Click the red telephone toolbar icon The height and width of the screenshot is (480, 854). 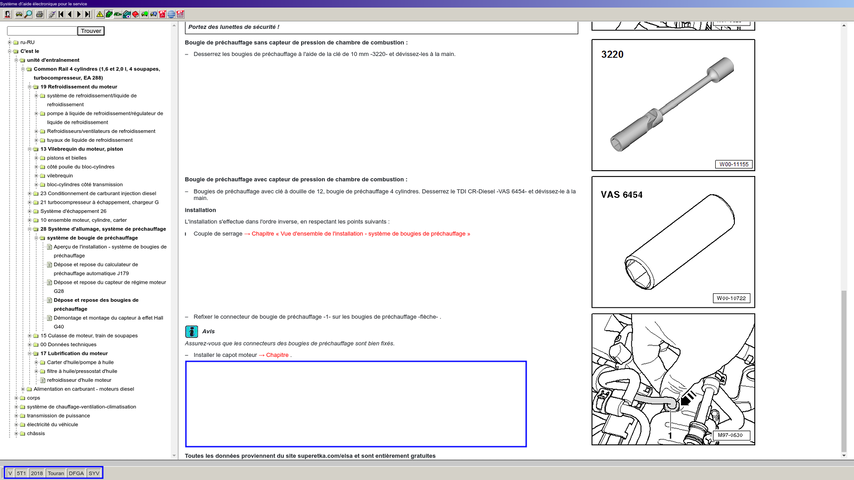click(x=162, y=14)
